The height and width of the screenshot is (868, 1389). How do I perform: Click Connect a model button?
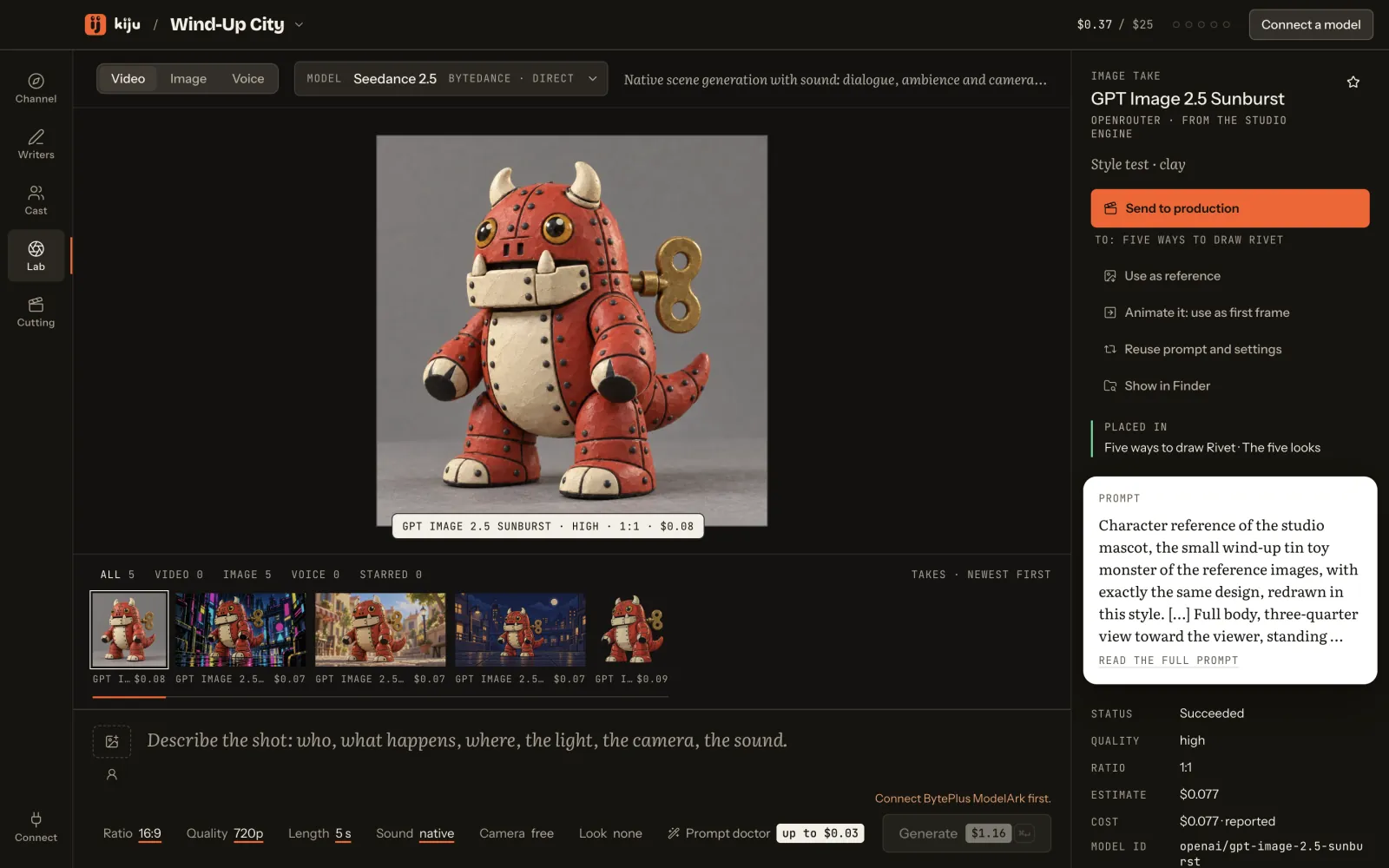[x=1311, y=24]
